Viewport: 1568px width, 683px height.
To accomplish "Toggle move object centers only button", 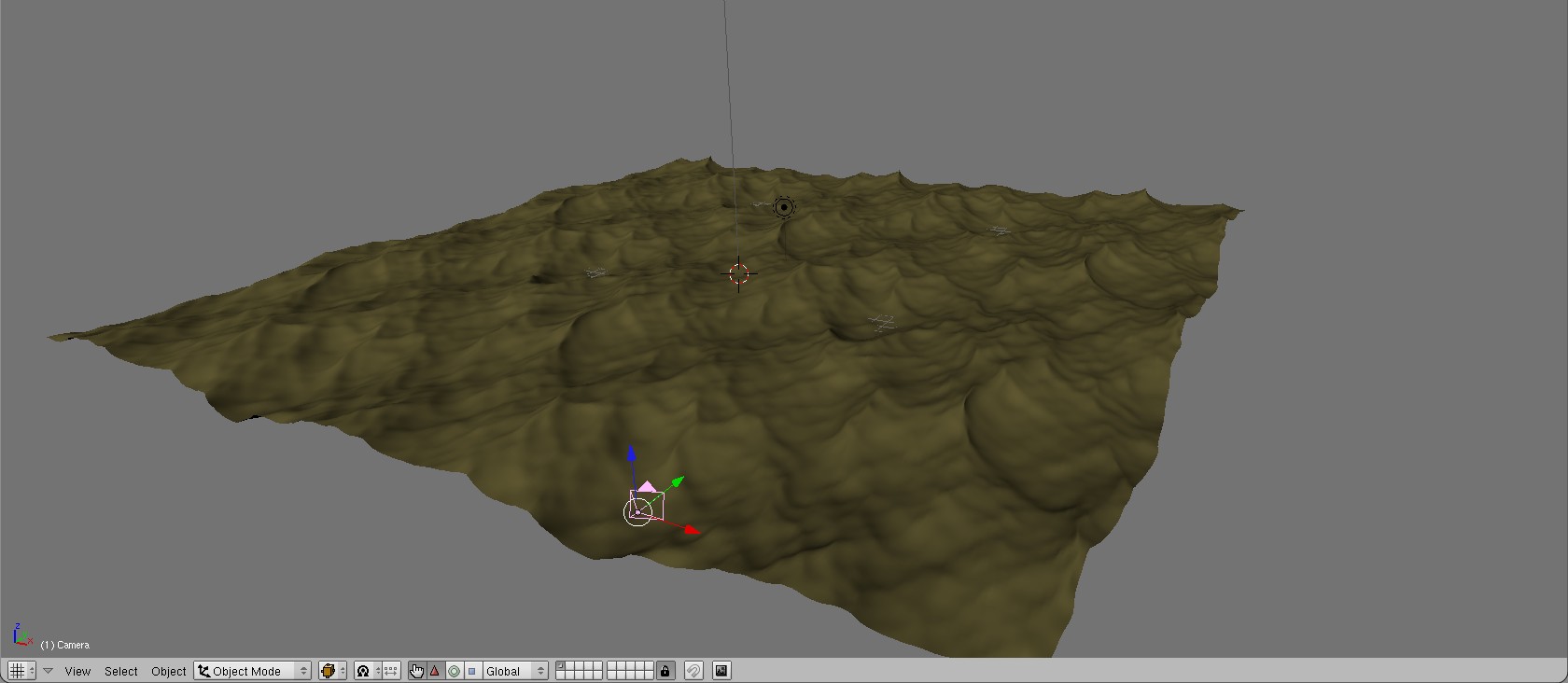I will point(391,671).
